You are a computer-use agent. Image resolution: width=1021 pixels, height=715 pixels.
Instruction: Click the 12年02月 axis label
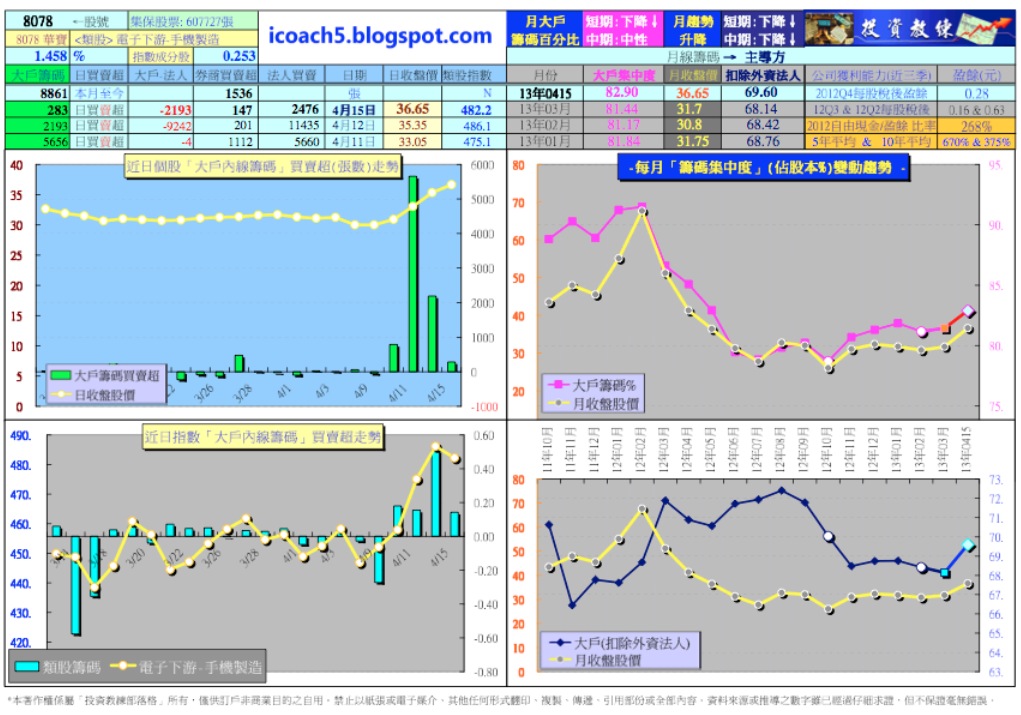pos(641,450)
